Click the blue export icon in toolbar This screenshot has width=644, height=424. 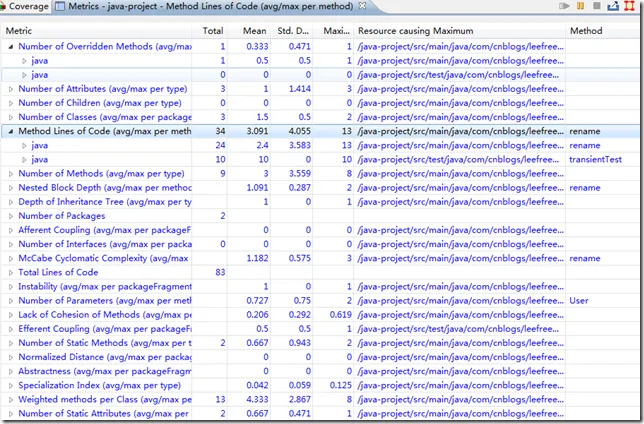click(613, 6)
